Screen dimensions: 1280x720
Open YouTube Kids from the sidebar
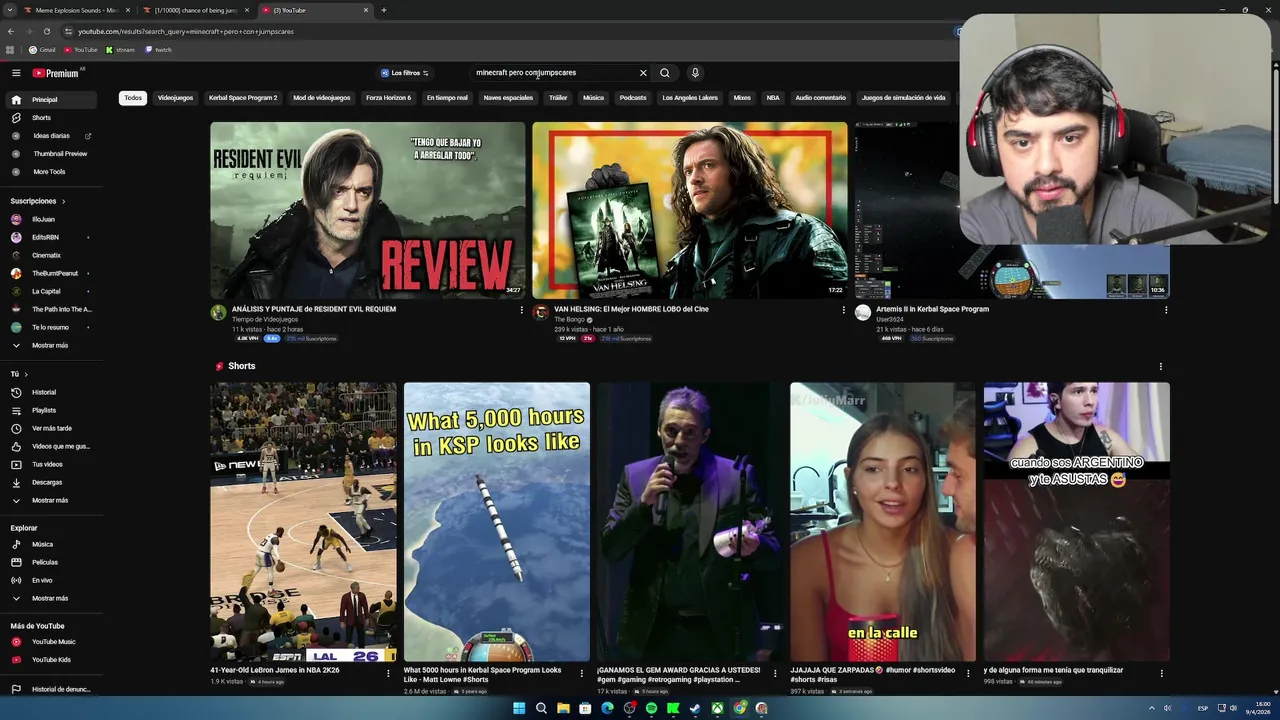tap(52, 660)
